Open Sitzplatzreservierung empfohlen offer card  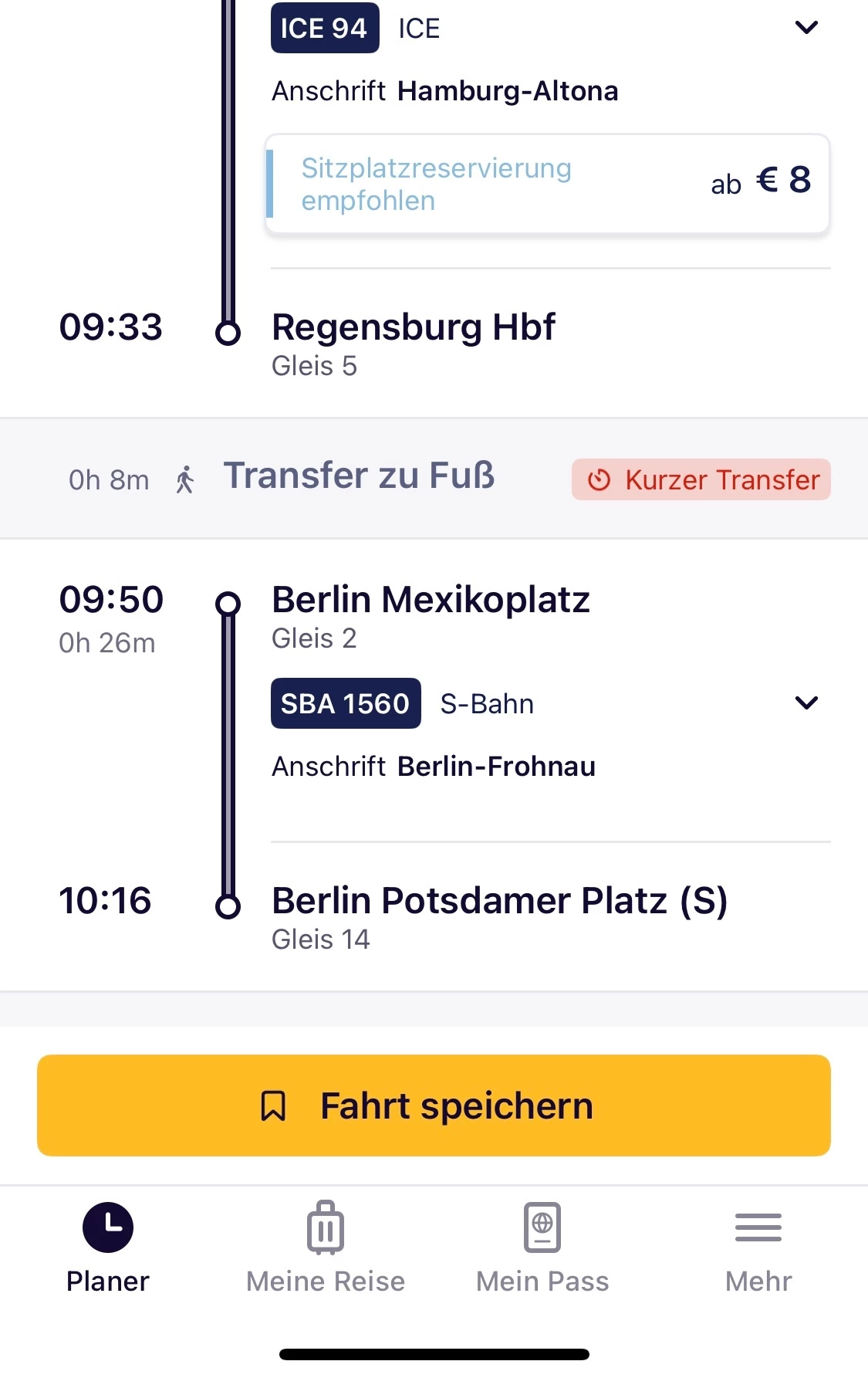pyautogui.click(x=547, y=184)
